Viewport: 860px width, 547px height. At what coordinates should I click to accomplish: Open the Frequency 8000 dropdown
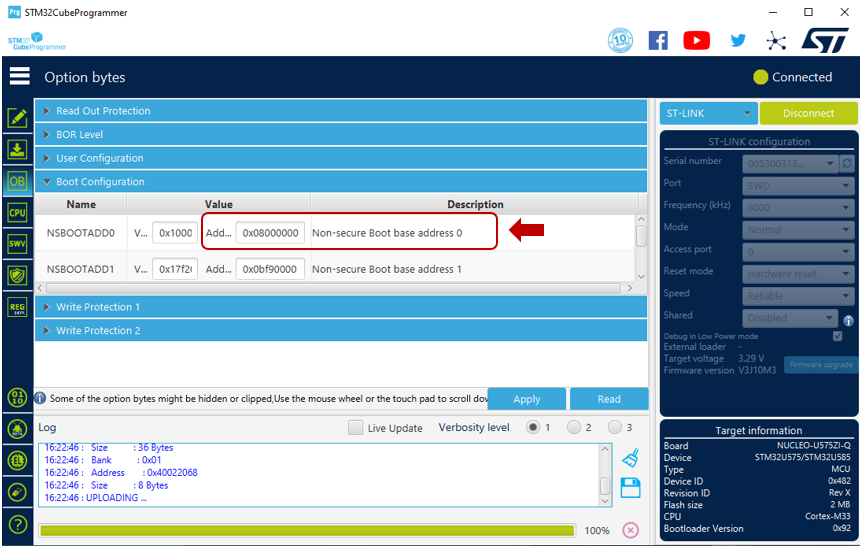point(798,207)
